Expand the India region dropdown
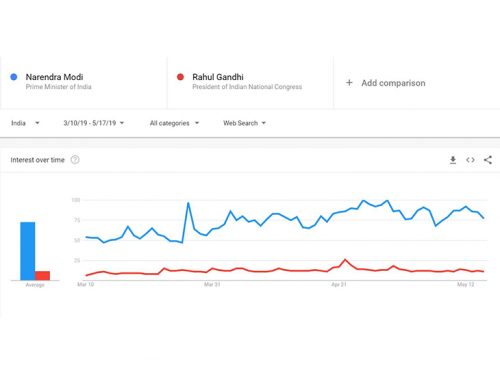This screenshot has height=375, width=500. [x=25, y=123]
